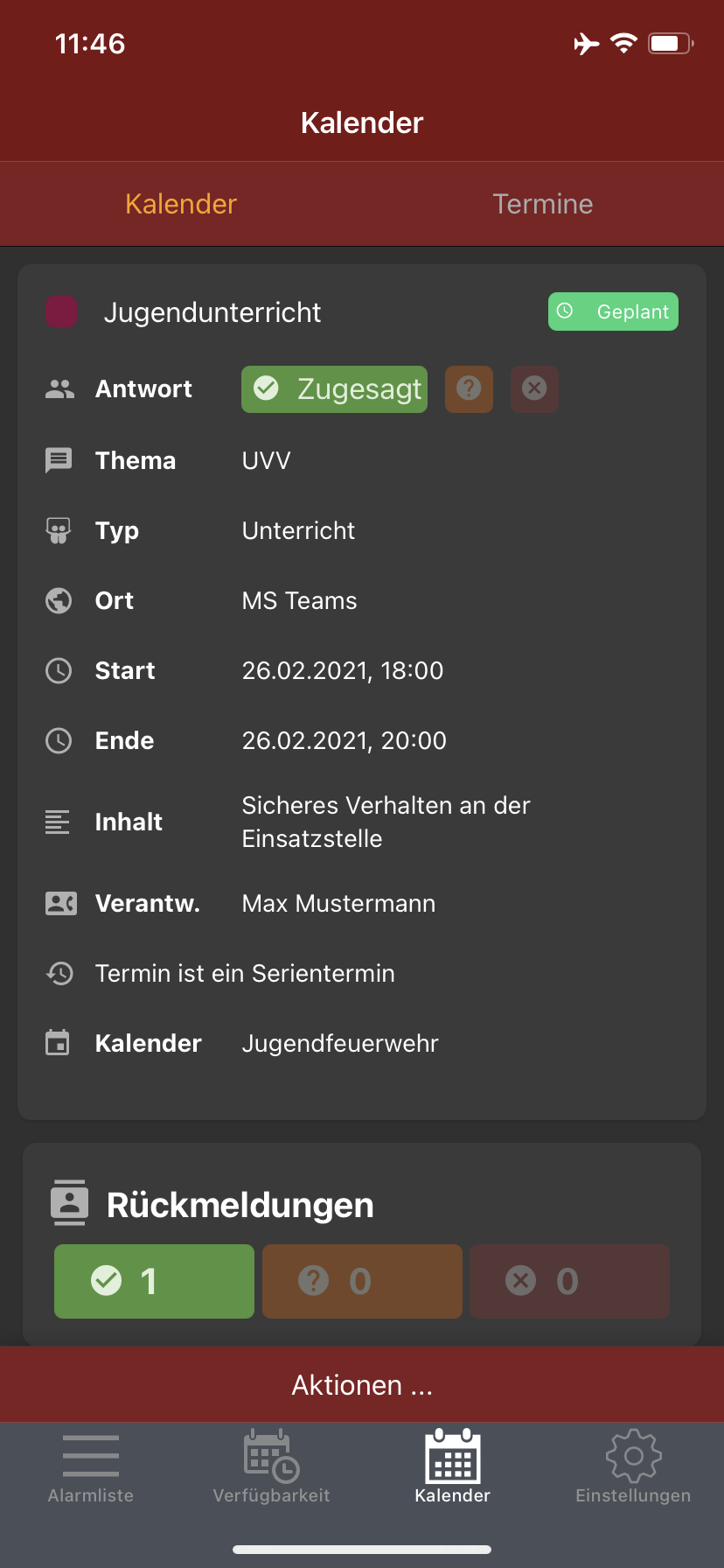Open the Verfügbarkeit calendar-clock icon
Viewport: 724px width, 1568px height.
coord(271,1455)
